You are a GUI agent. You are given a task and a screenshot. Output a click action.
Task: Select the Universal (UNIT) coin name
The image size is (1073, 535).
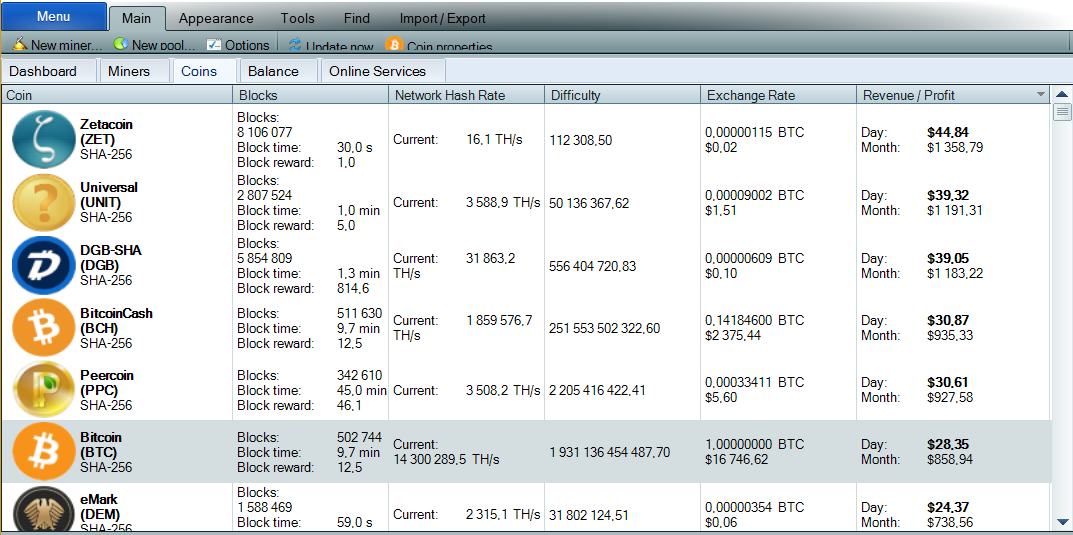tap(109, 195)
